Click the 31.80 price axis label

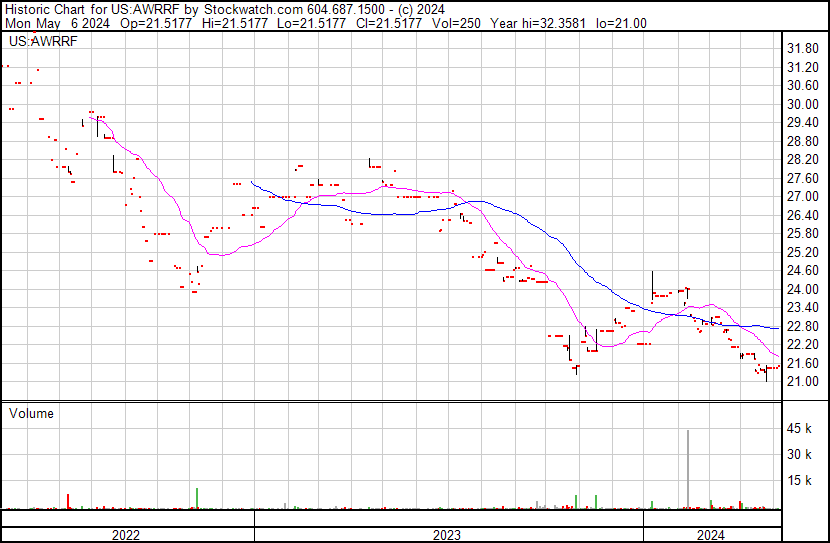[x=803, y=48]
